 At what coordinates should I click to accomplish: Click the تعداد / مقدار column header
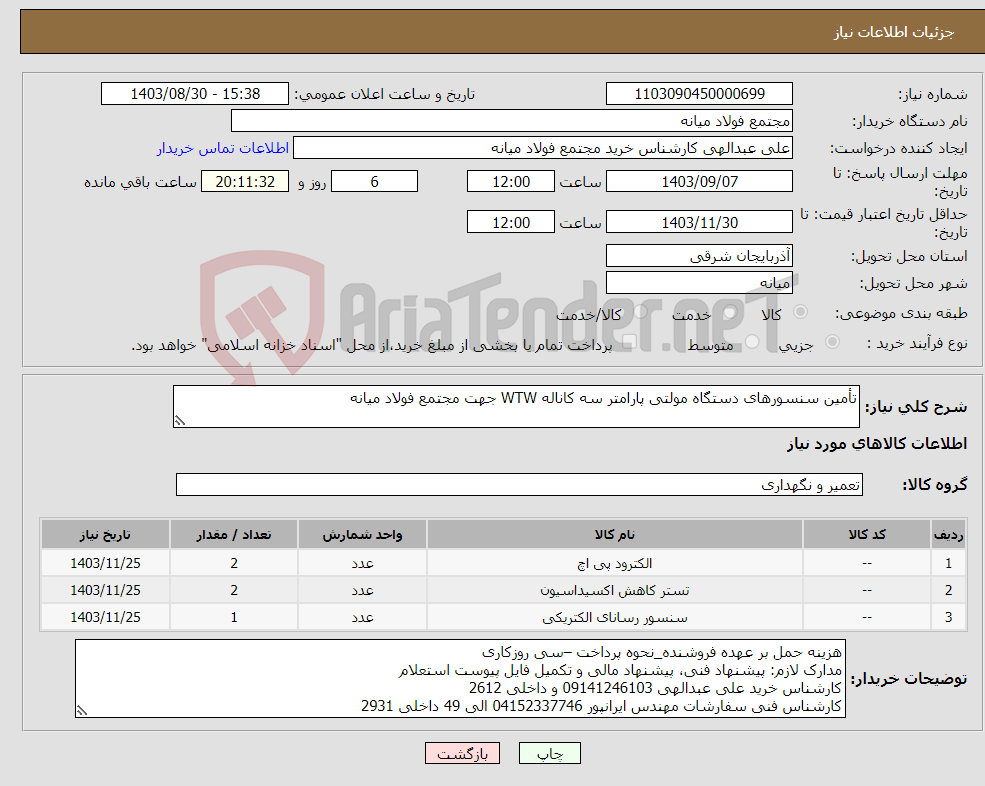(234, 534)
